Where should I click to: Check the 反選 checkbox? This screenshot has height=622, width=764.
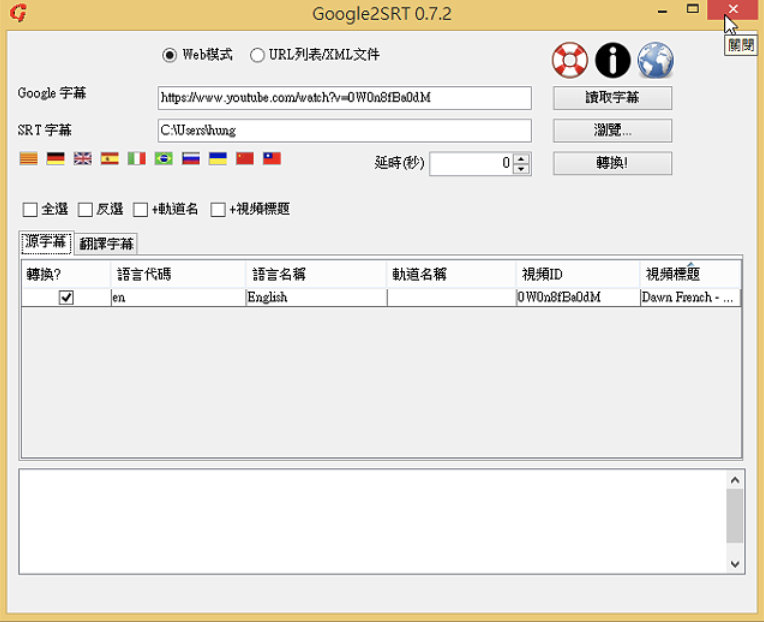[85, 209]
